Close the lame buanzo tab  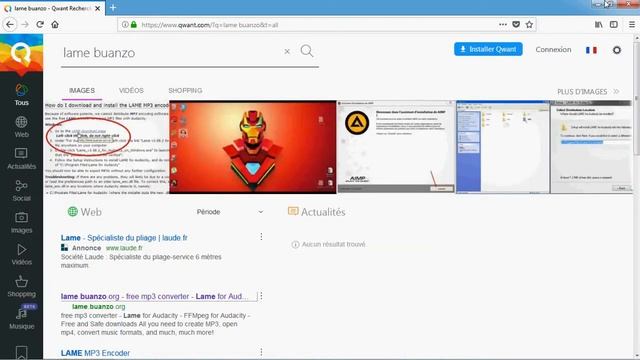pos(98,8)
